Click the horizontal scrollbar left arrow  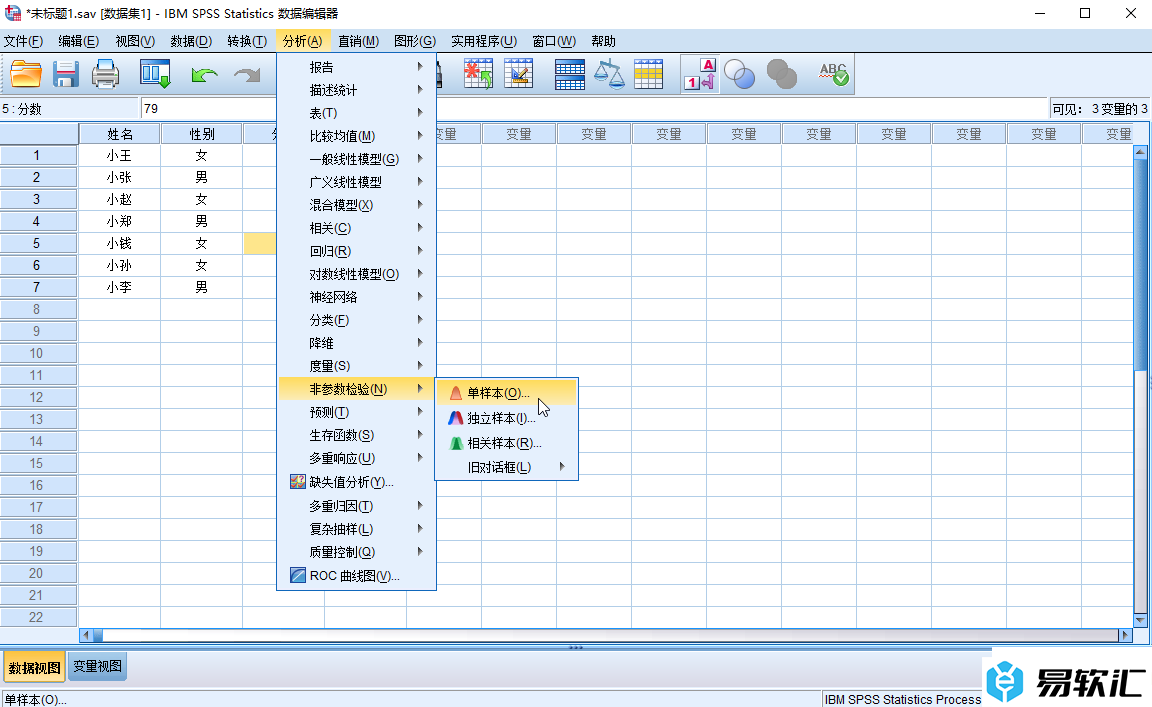[x=86, y=635]
